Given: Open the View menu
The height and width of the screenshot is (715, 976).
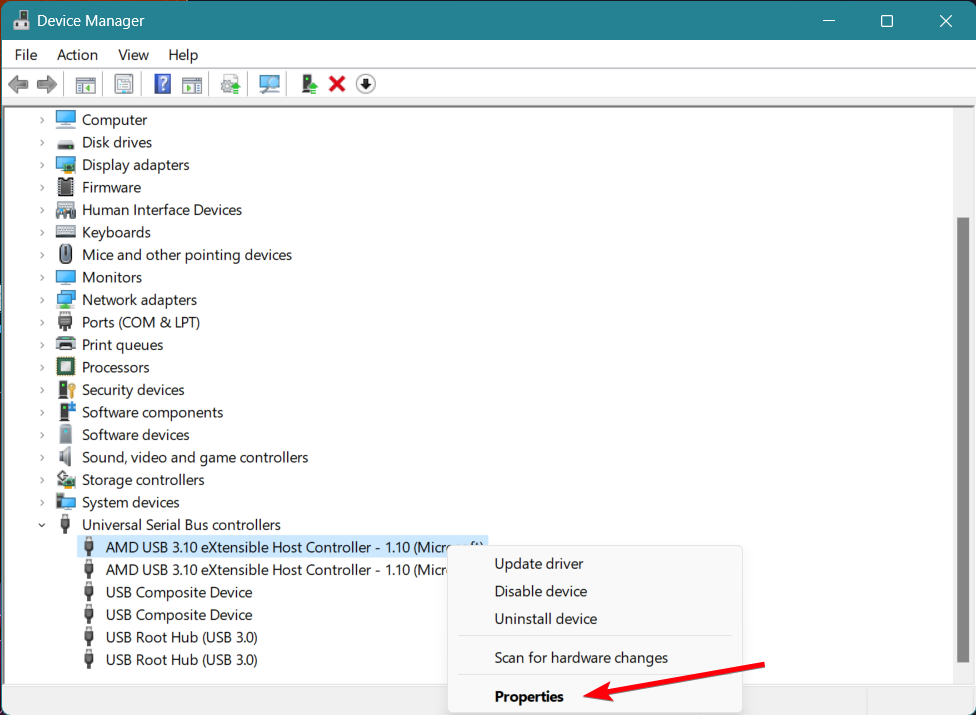Looking at the screenshot, I should 133,55.
